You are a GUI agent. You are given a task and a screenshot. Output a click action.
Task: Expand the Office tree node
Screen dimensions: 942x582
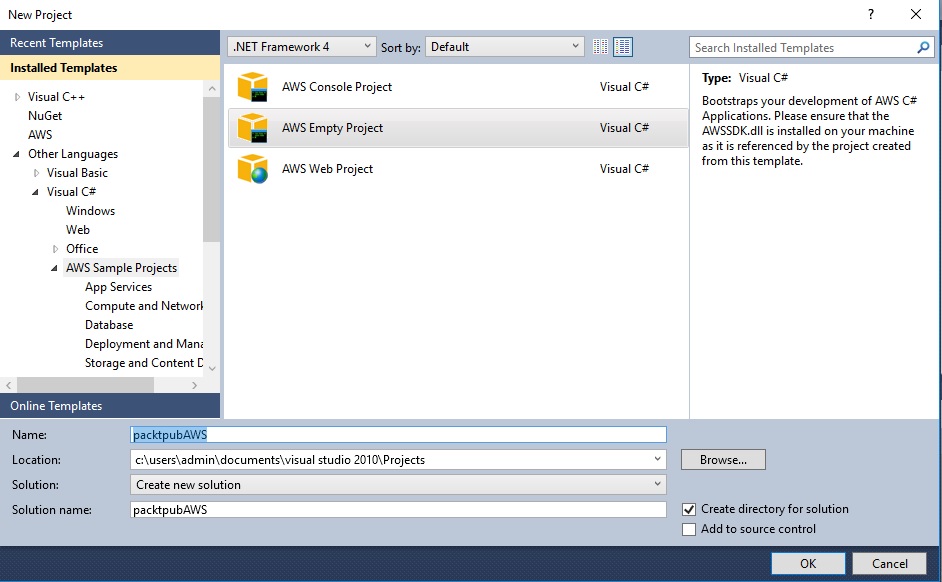tap(55, 249)
